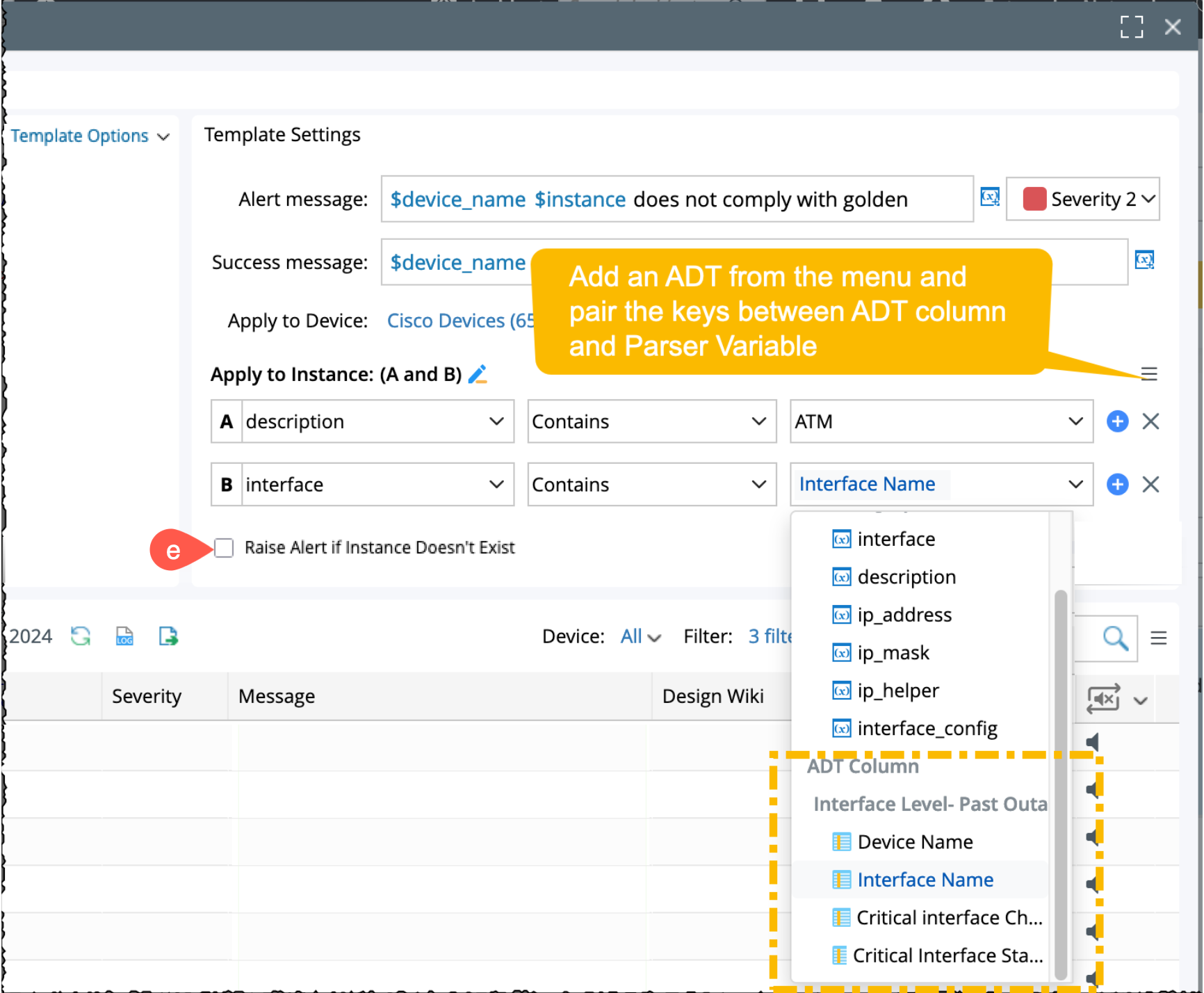Insert variable into Alert message field
The height and width of the screenshot is (993, 1204).
990,197
